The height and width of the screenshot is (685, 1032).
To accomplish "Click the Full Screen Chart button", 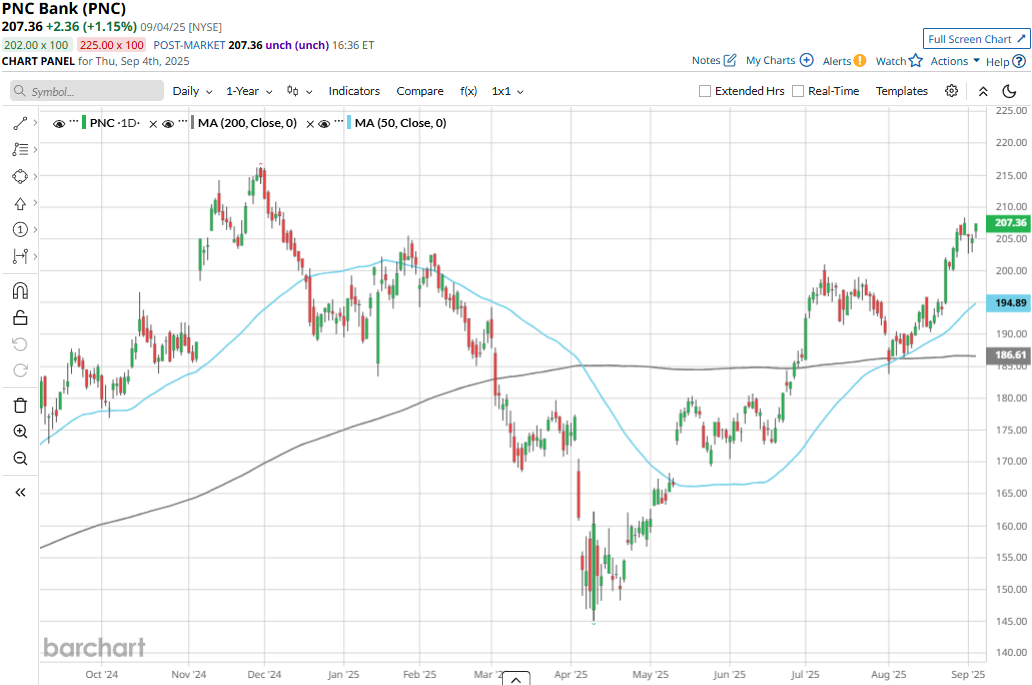I will (x=977, y=39).
